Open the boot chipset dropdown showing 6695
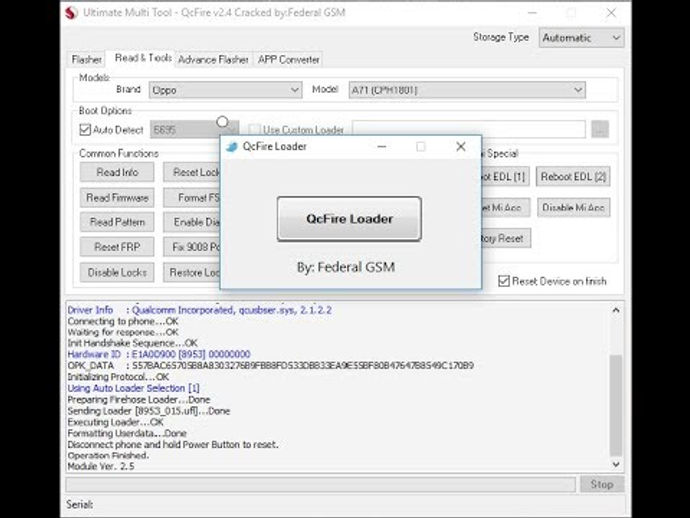This screenshot has height=518, width=690. tap(194, 129)
